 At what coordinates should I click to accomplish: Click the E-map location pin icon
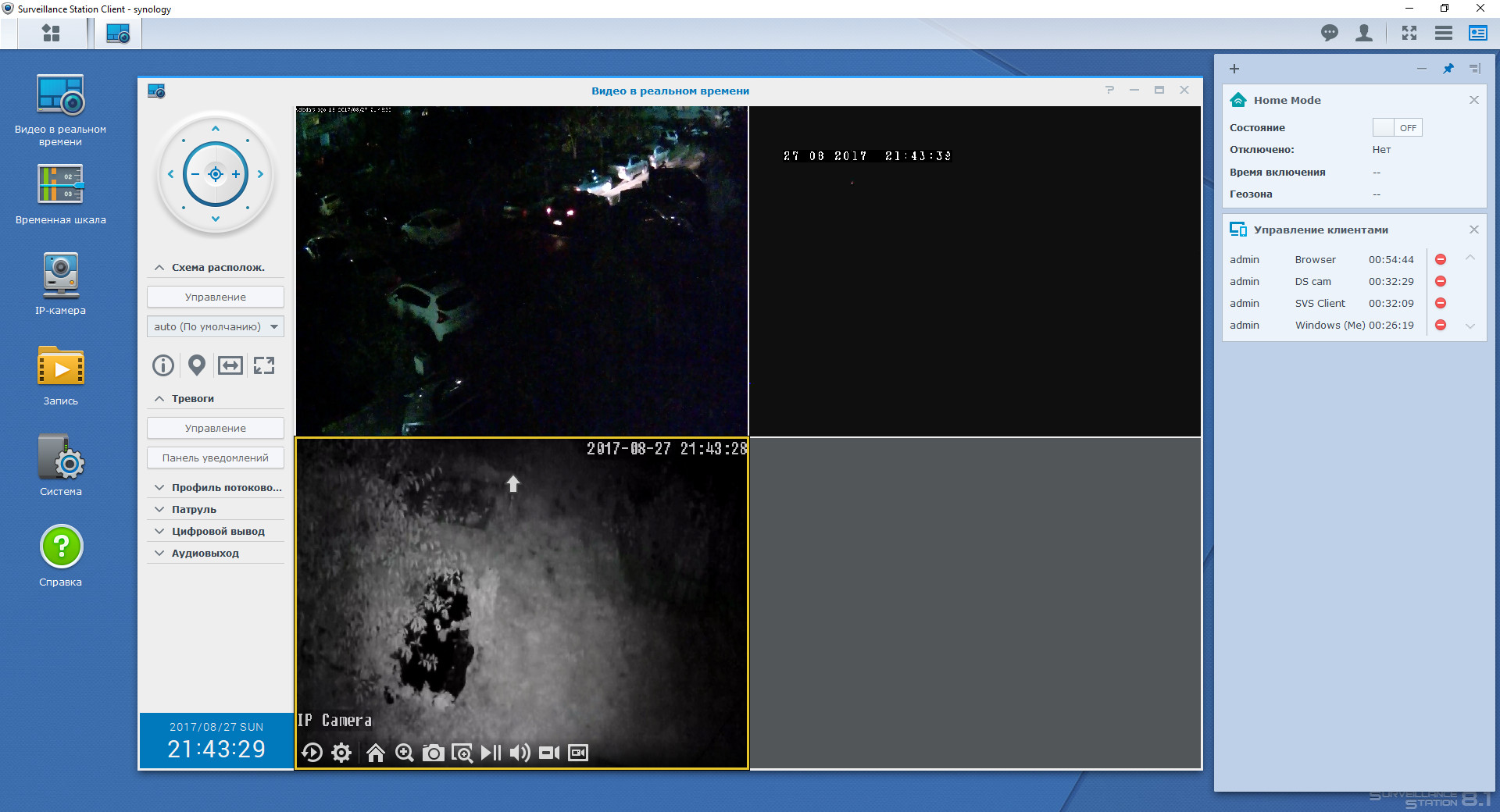197,365
